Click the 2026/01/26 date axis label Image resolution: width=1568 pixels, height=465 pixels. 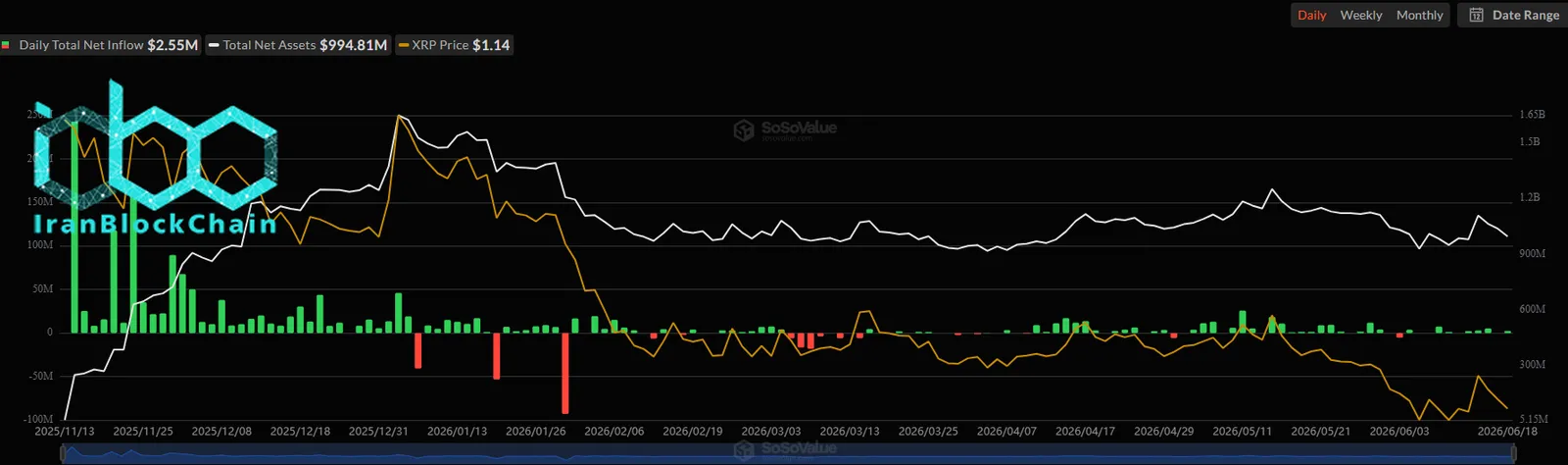(x=535, y=432)
